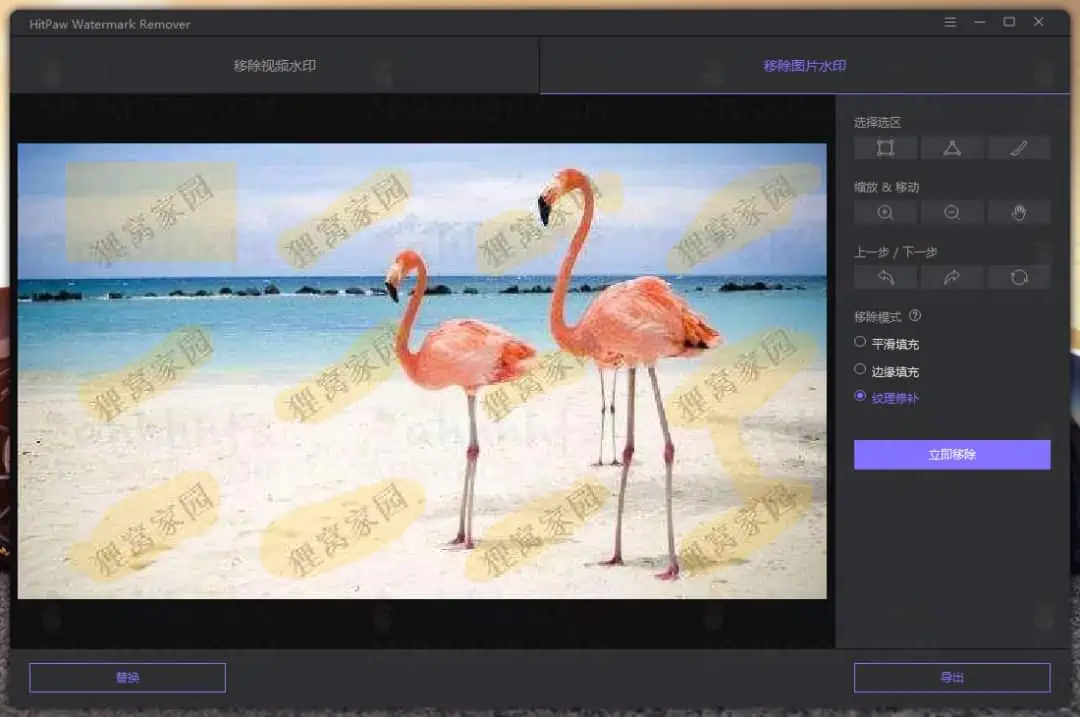
Task: Open help via question mark beside 移除模式
Action: point(916,316)
